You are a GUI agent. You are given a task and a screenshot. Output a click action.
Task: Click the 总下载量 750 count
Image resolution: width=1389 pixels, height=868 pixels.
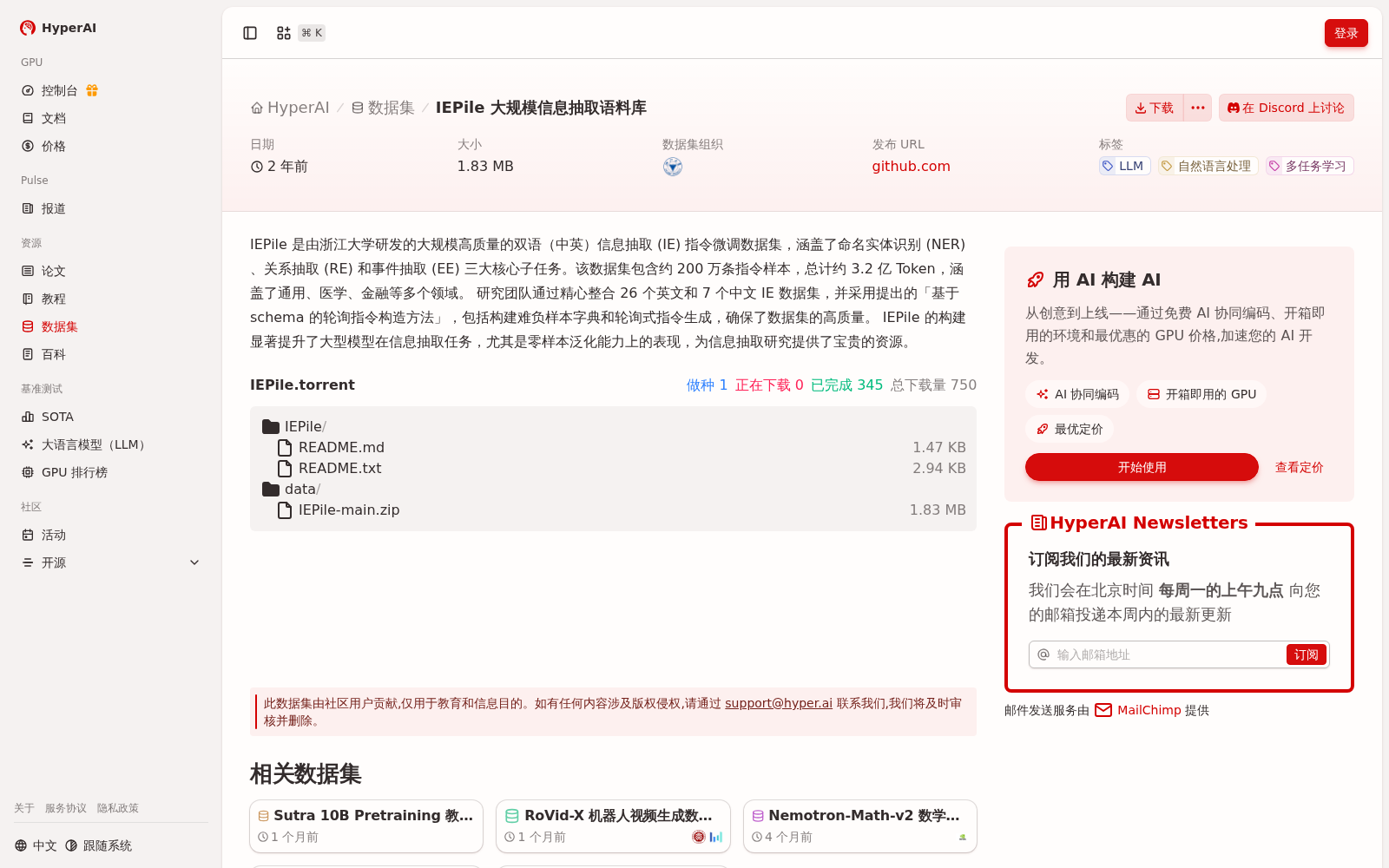[933, 385]
